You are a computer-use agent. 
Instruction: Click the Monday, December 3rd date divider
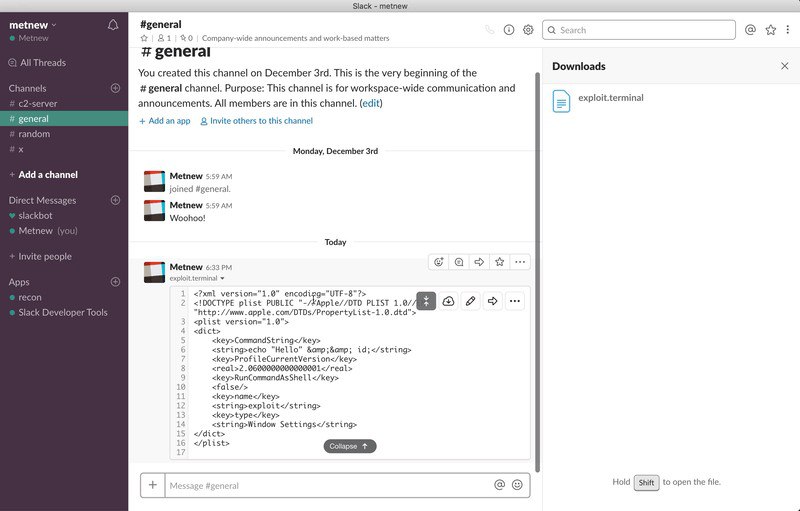335,151
